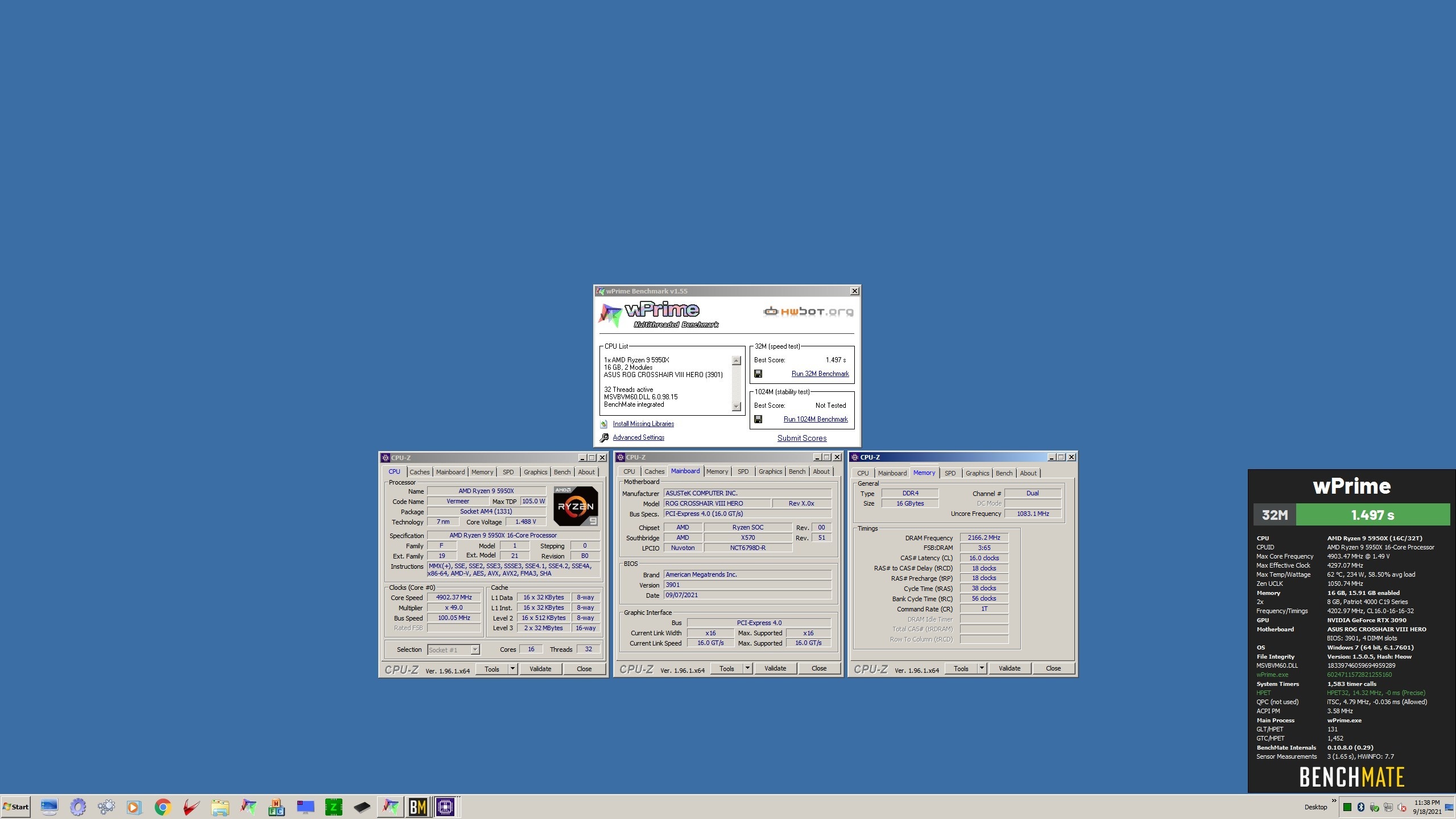The height and width of the screenshot is (819, 1456).
Task: Open CPU tab in the Memory CPU-Z window
Action: [863, 473]
